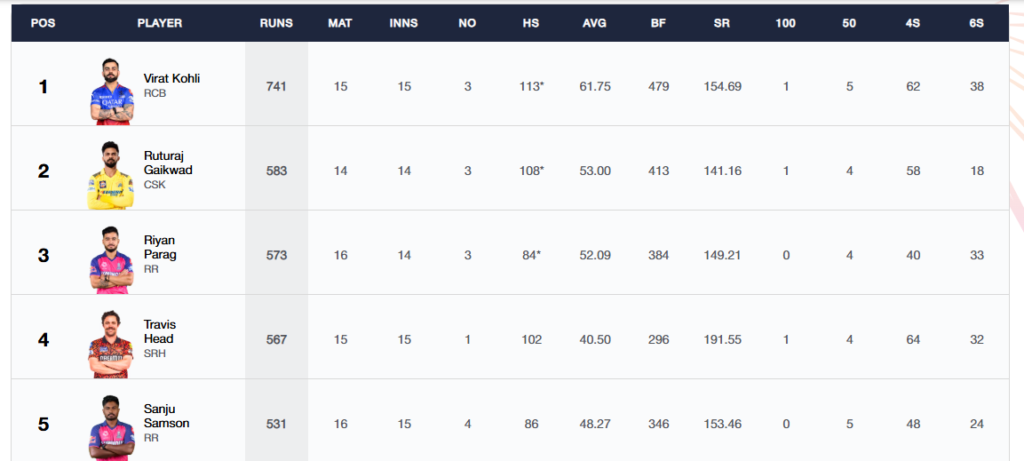This screenshot has width=1024, height=461.
Task: Click the PLAYER column header
Action: pyautogui.click(x=159, y=24)
